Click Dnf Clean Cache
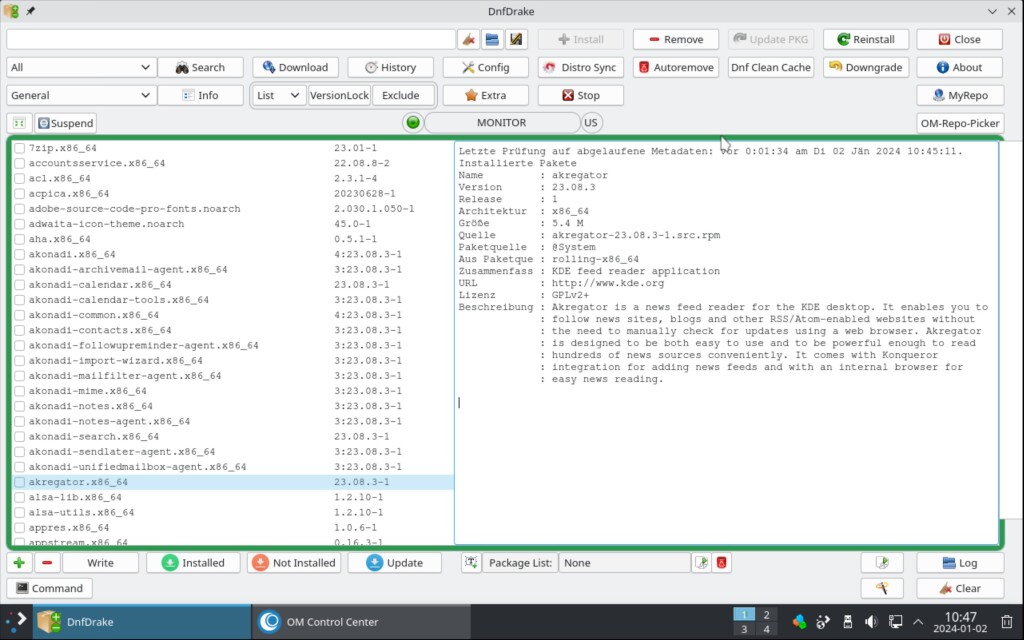Viewport: 1024px width, 640px height. 771,67
